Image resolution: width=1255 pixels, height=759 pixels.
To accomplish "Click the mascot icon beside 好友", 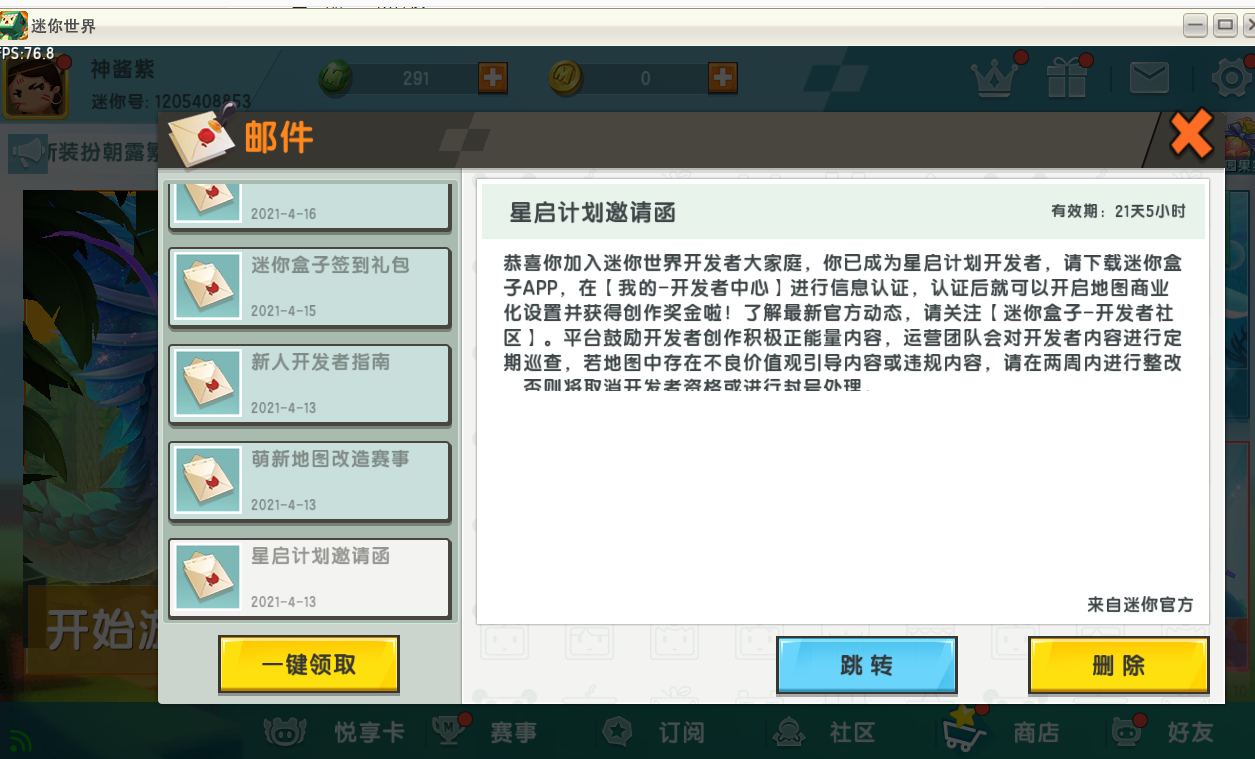I will coord(1129,731).
